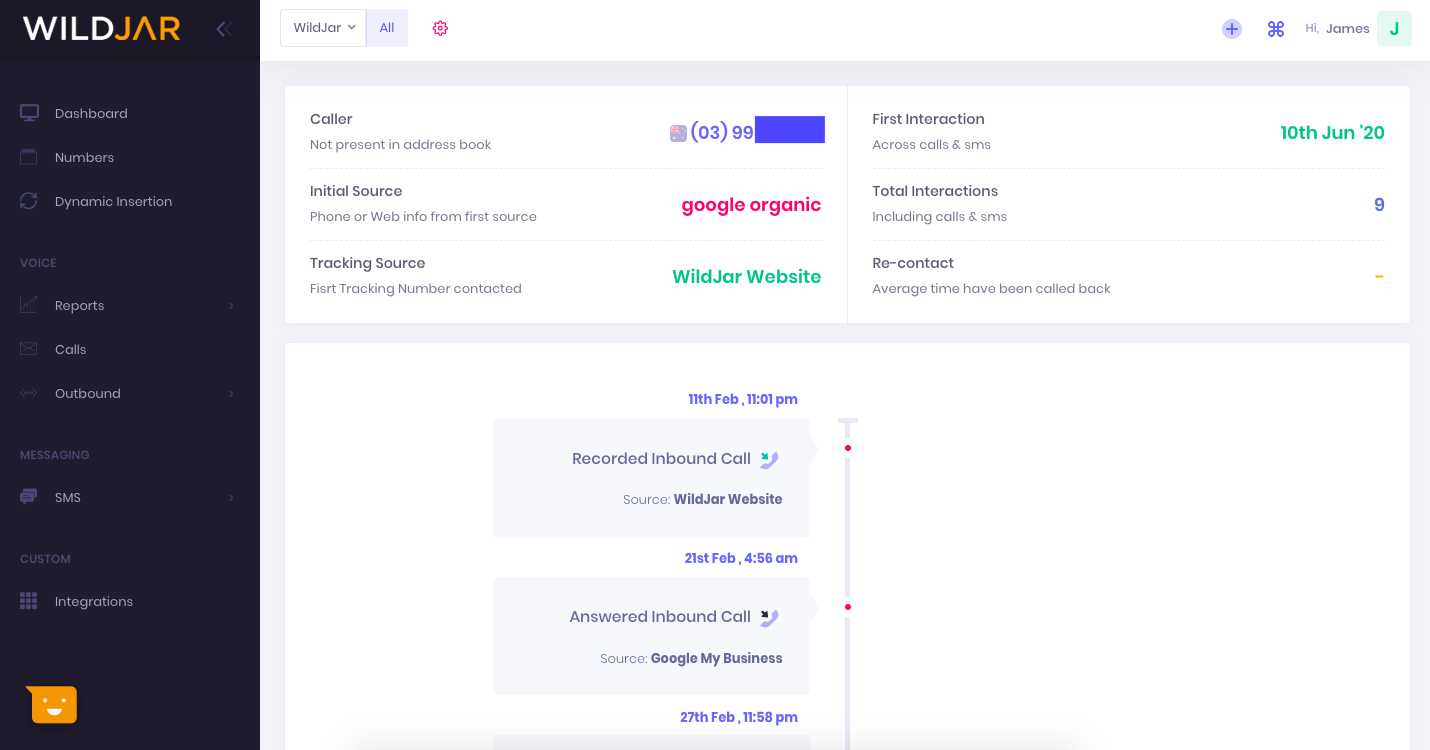Image resolution: width=1430 pixels, height=750 pixels.
Task: Open Integrations from the sidebar
Action: point(94,601)
